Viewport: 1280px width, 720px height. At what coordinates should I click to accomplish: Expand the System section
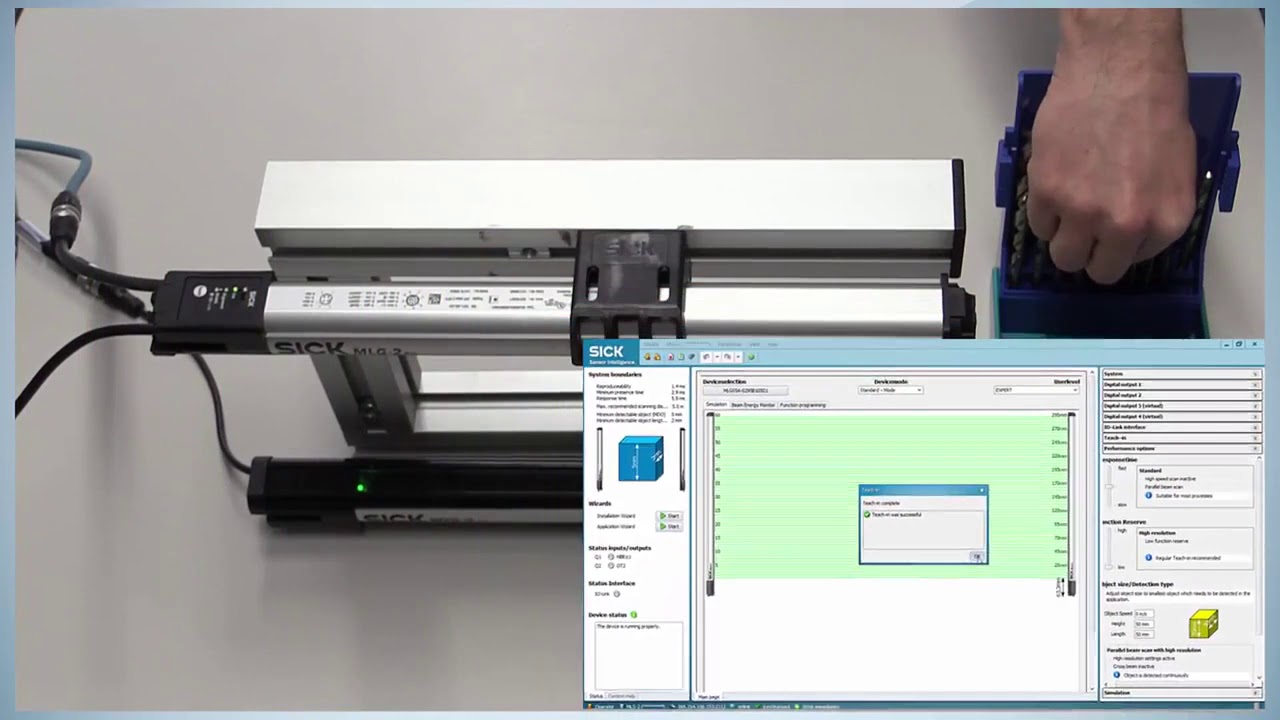[x=1181, y=374]
